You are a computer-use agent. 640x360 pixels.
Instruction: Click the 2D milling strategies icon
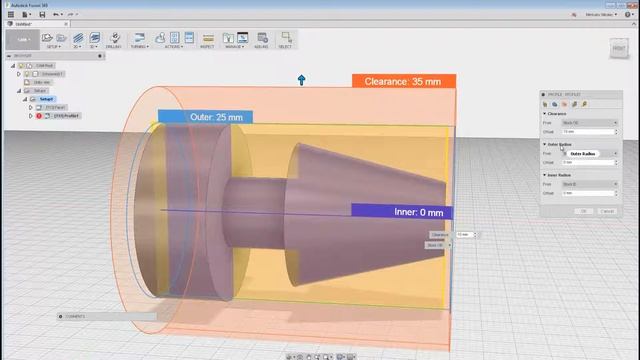click(78, 38)
